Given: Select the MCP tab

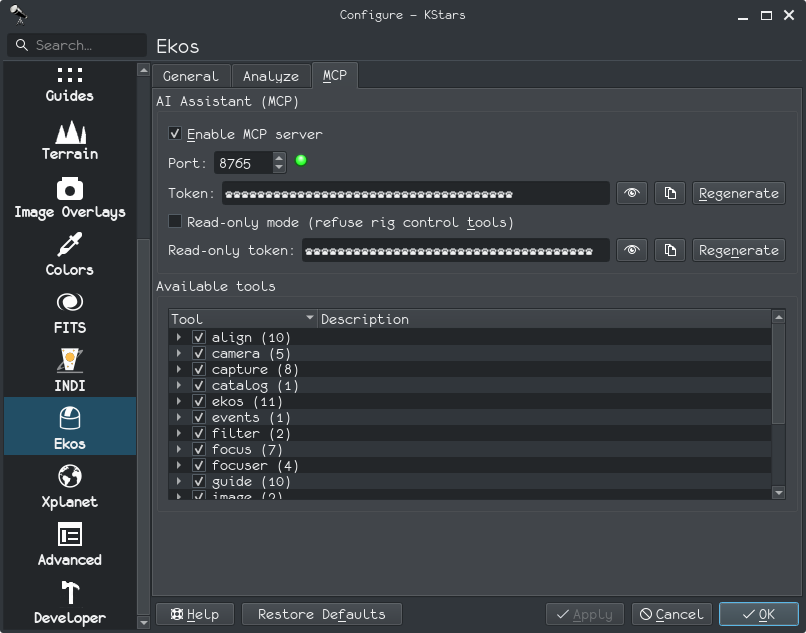Looking at the screenshot, I should [x=335, y=75].
